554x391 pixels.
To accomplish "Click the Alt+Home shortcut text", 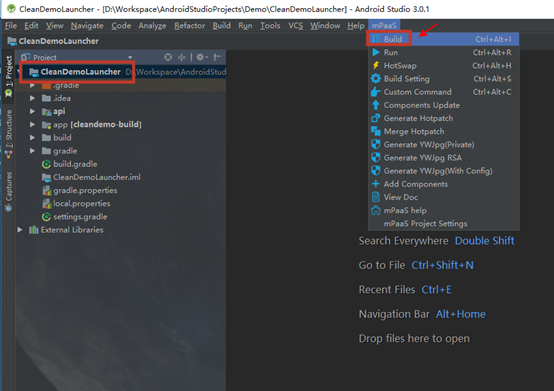I will [x=461, y=314].
